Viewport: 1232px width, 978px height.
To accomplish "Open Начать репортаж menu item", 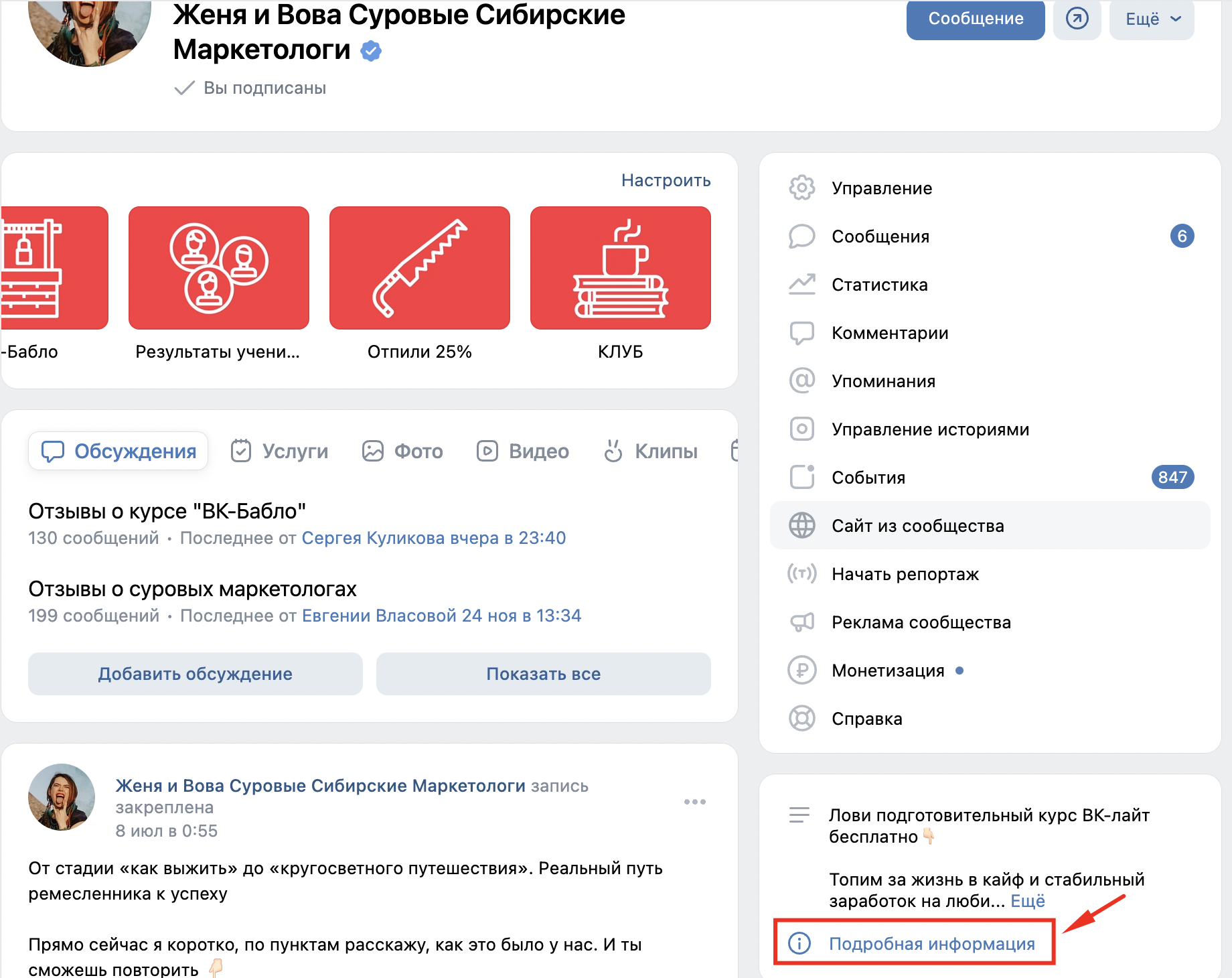I will point(990,574).
